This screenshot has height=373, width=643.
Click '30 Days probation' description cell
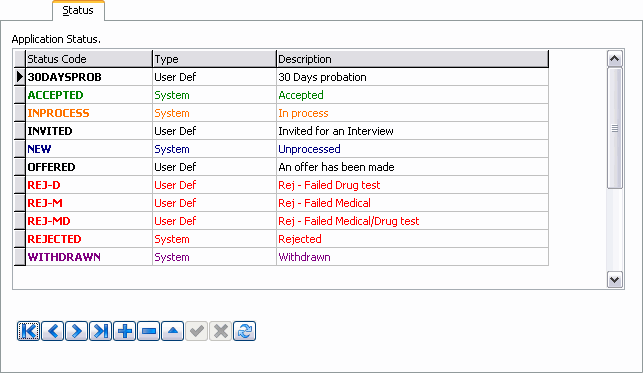click(413, 77)
